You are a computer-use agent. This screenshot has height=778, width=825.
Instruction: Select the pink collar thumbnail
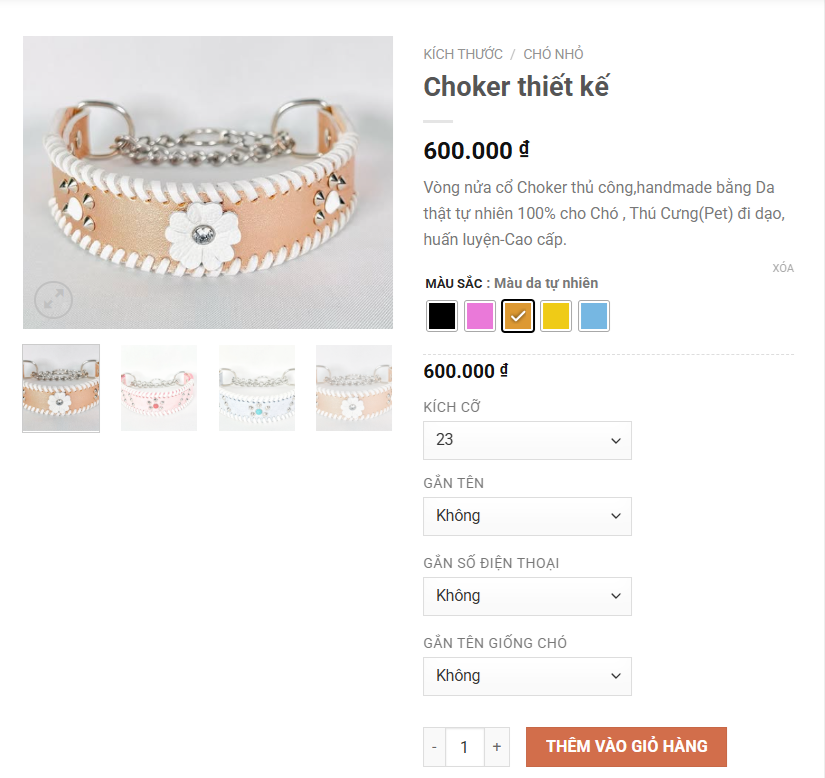[x=159, y=388]
